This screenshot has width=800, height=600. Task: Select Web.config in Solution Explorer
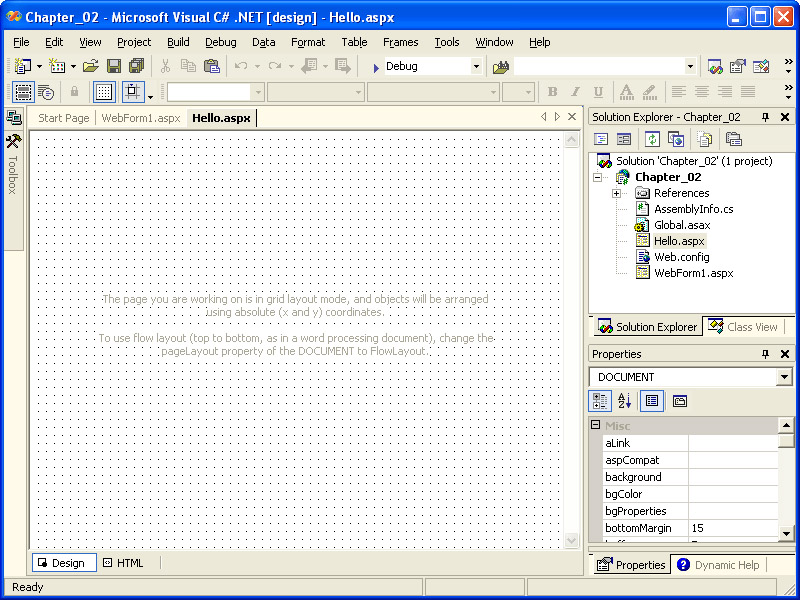tap(681, 257)
